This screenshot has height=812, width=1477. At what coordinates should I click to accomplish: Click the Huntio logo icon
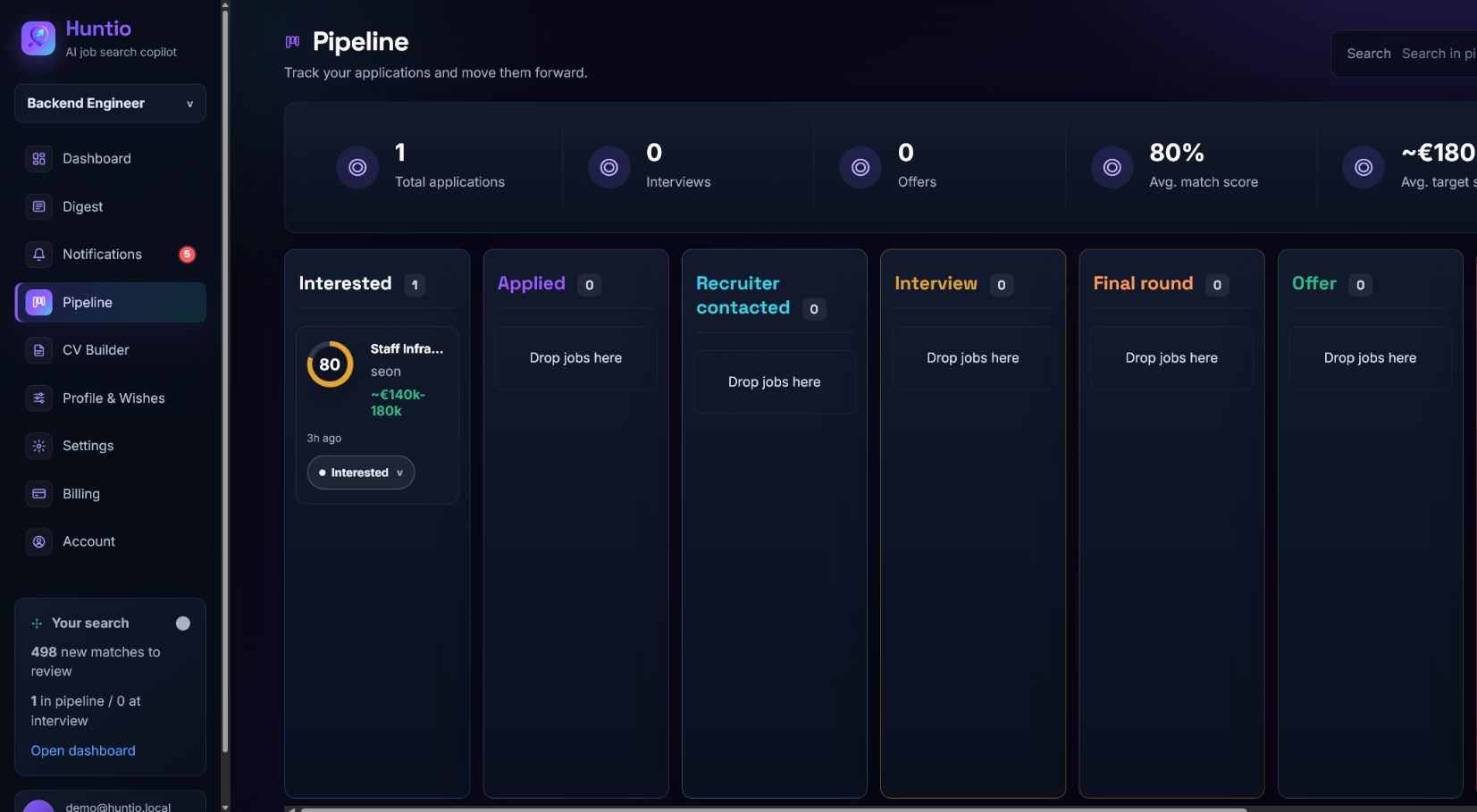(x=38, y=38)
